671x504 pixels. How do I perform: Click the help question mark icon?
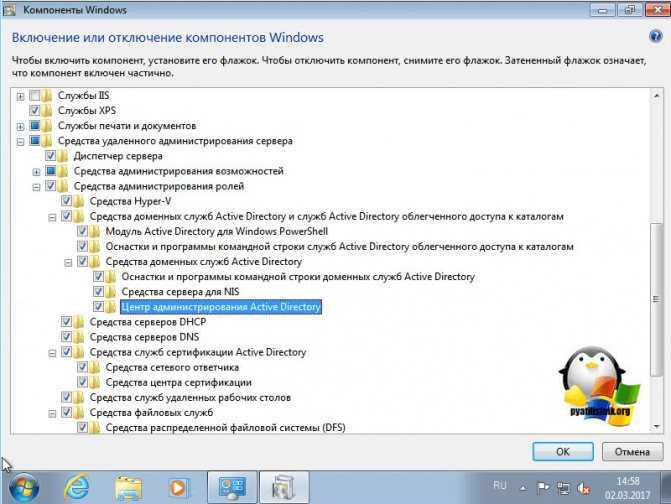[655, 37]
